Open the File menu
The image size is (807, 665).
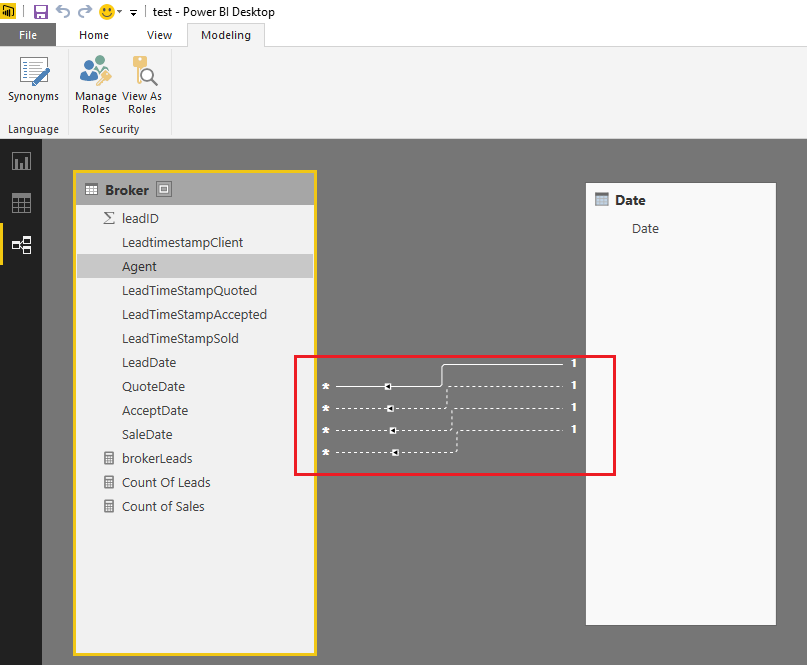(28, 35)
